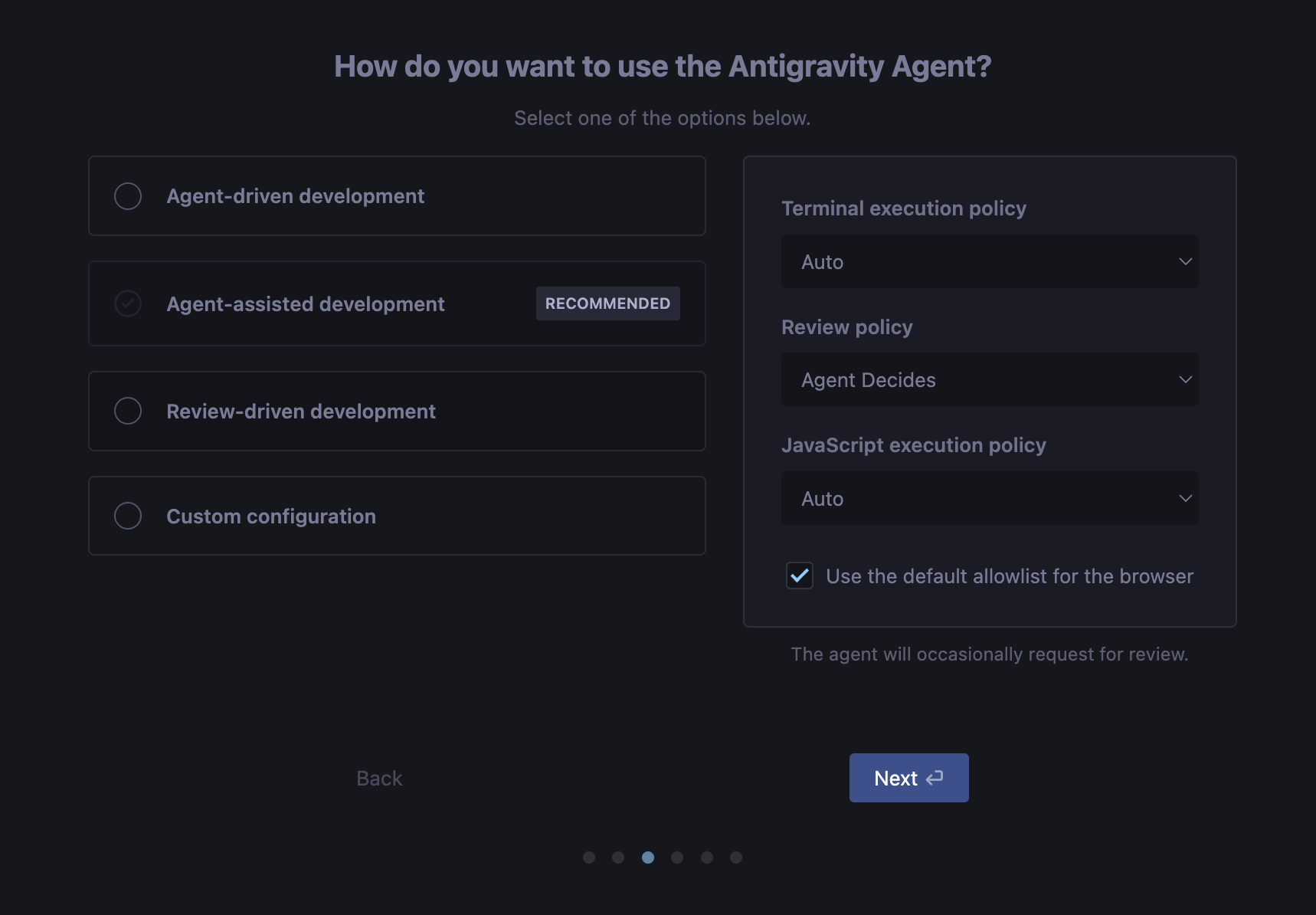
Task: Click the JavaScript execution policy chevron
Action: [x=1185, y=498]
